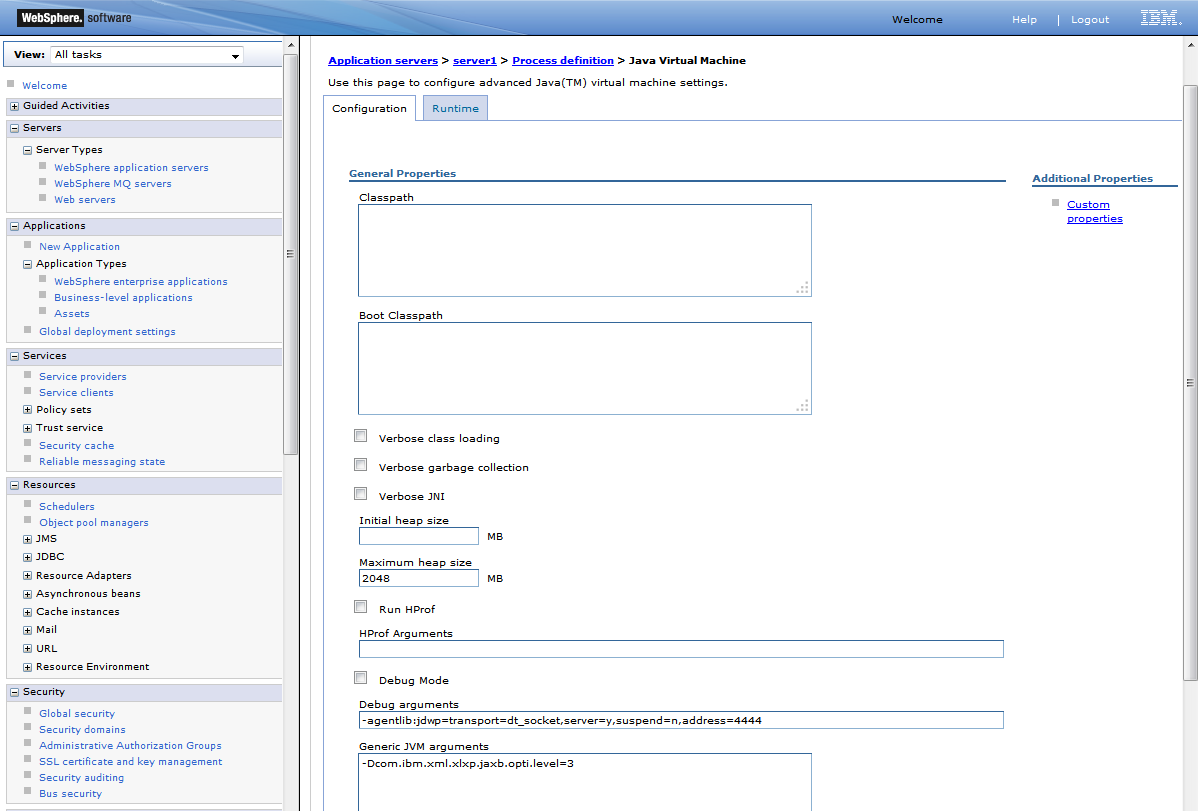Viewport: 1198px width, 811px height.
Task: Expand the Guided Activities section
Action: 15,106
